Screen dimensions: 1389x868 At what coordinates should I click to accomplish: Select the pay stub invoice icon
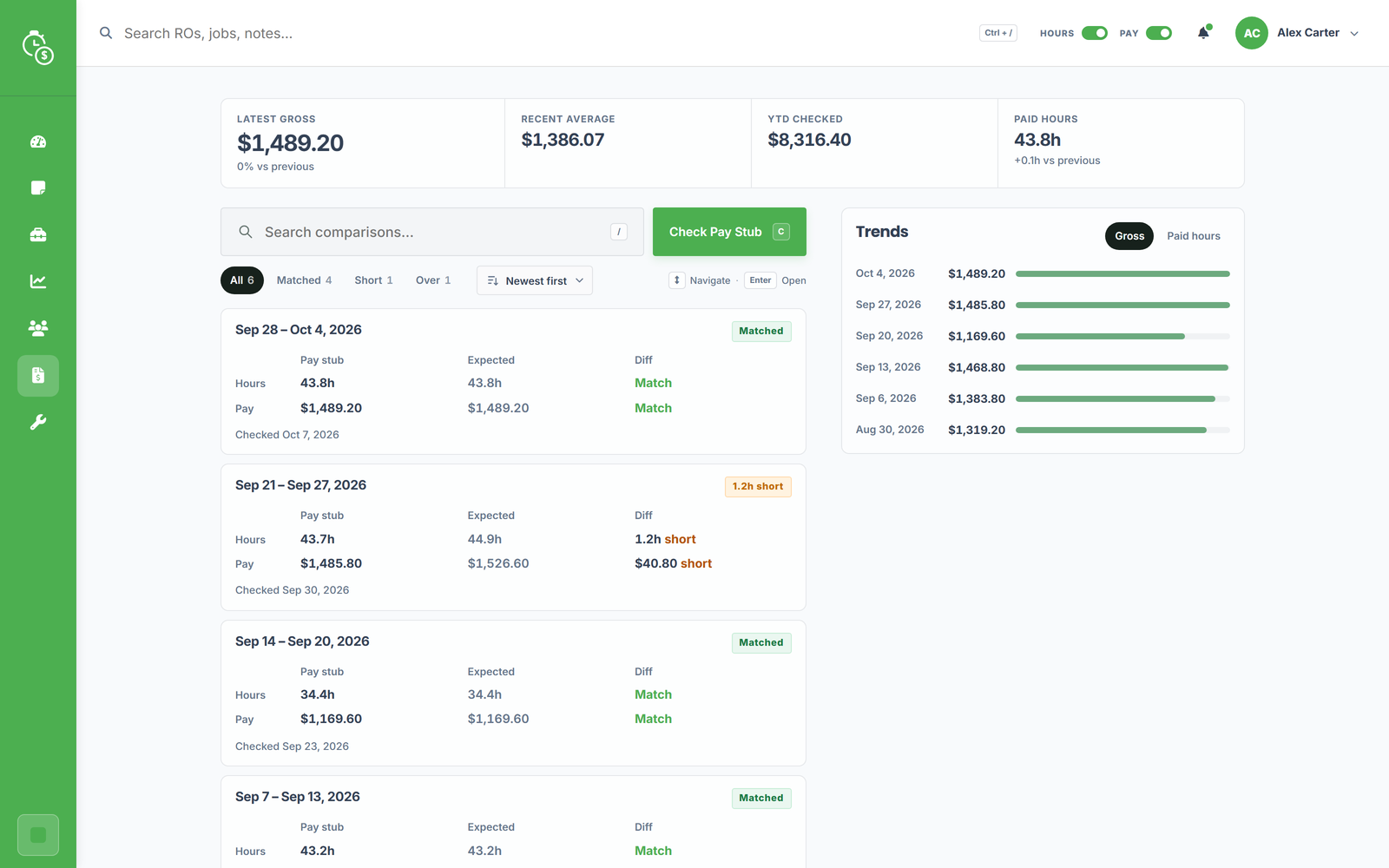(x=38, y=376)
